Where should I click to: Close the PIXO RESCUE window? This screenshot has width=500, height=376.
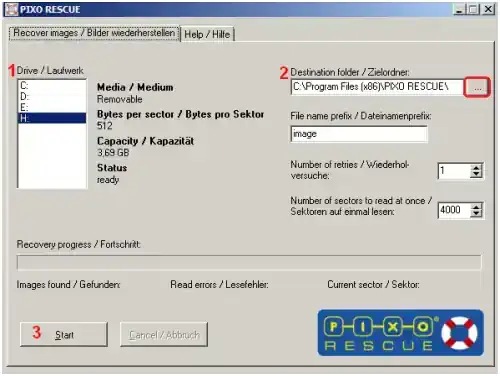point(488,9)
